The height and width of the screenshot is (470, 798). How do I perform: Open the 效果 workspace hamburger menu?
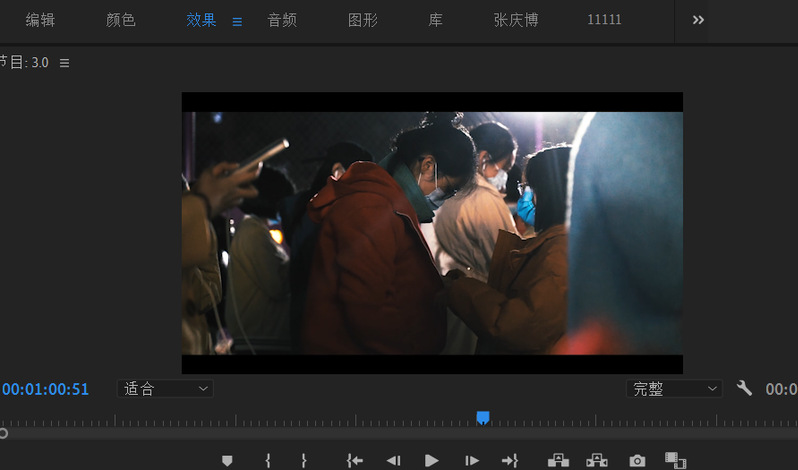237,21
